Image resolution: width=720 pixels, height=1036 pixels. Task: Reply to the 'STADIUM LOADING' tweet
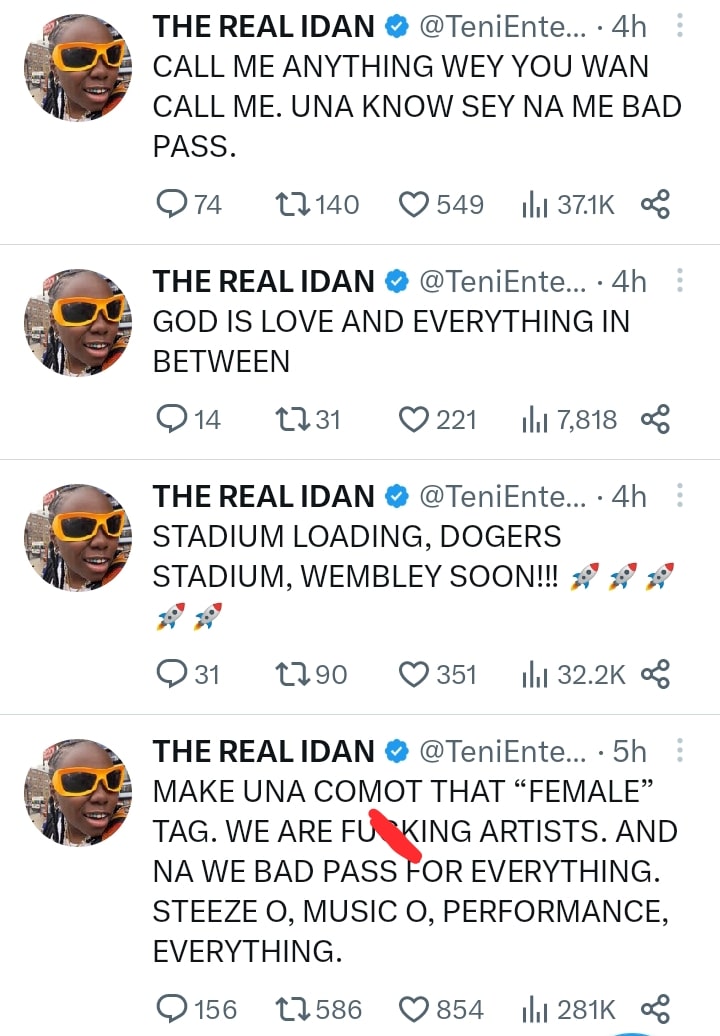173,675
